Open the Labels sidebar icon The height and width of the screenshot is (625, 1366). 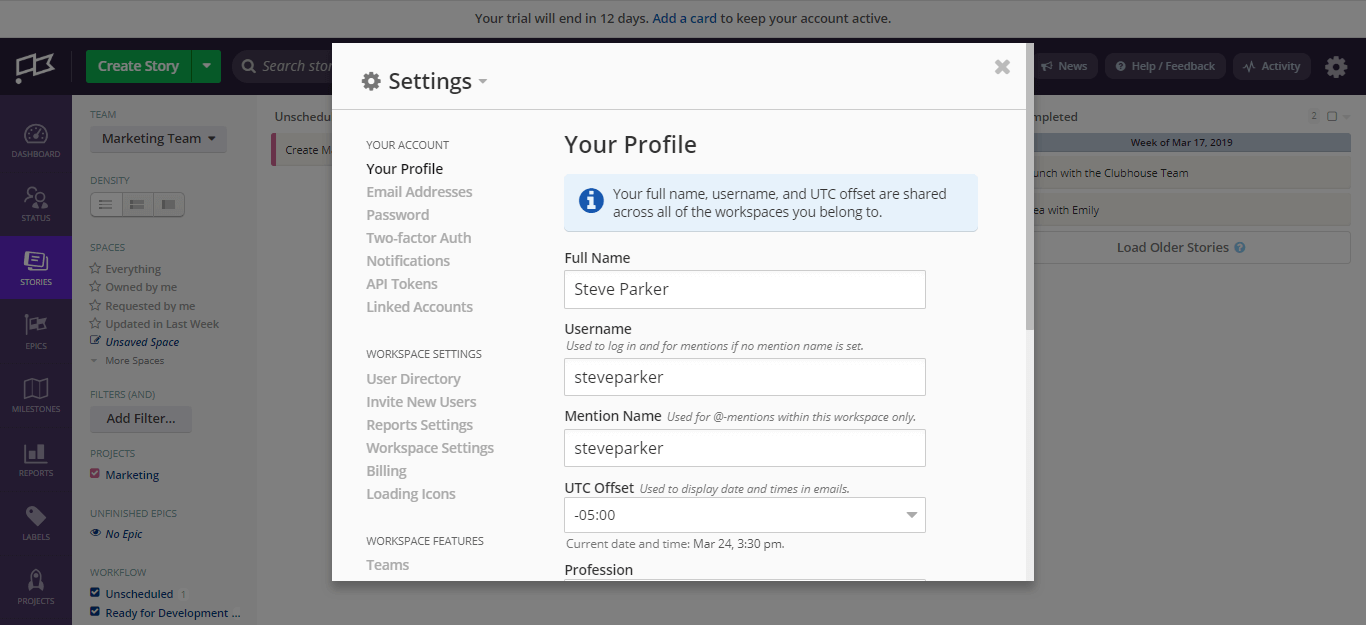pos(36,524)
